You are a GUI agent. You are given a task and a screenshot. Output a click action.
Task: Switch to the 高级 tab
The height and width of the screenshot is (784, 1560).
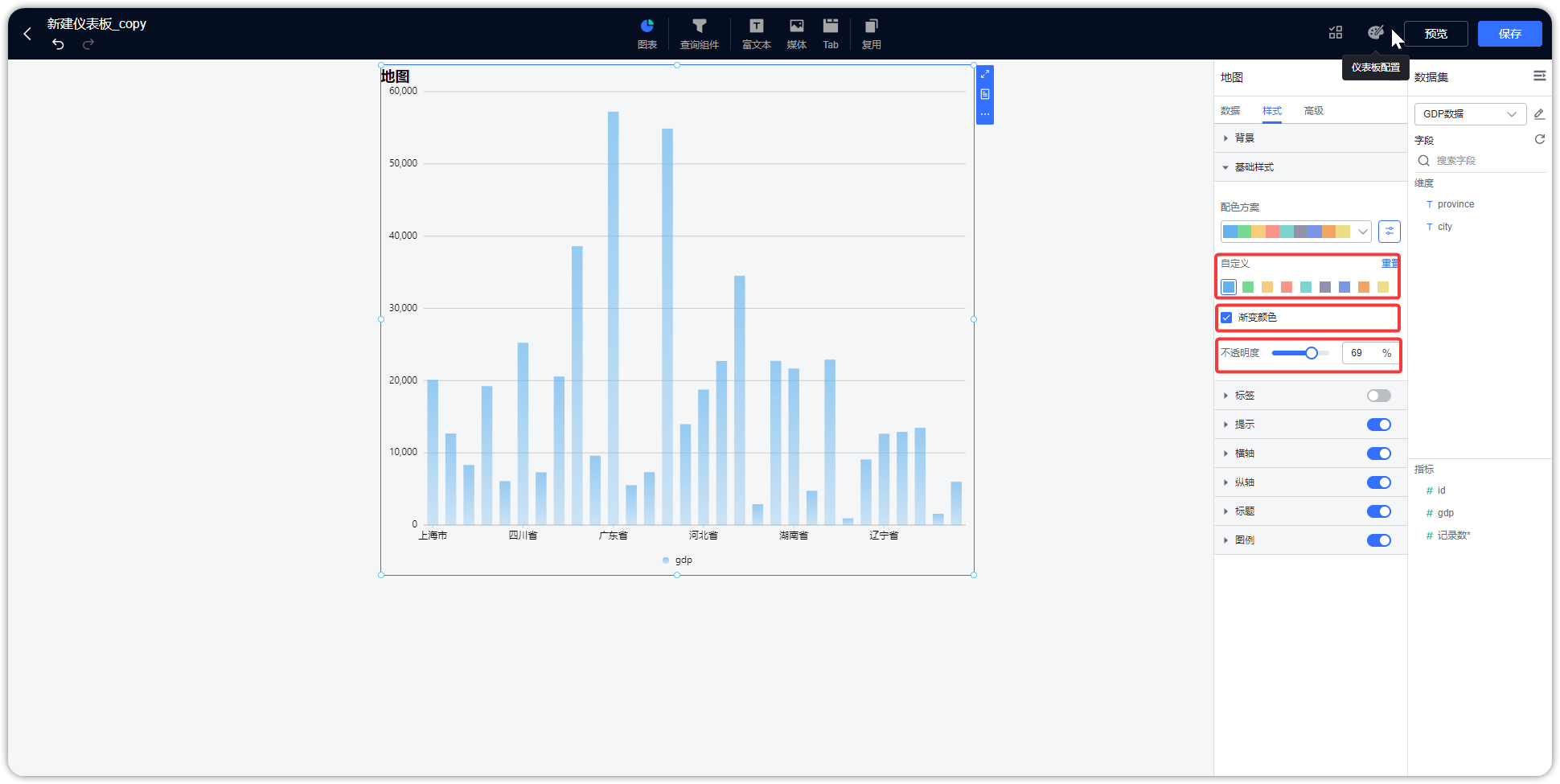pyautogui.click(x=1314, y=111)
